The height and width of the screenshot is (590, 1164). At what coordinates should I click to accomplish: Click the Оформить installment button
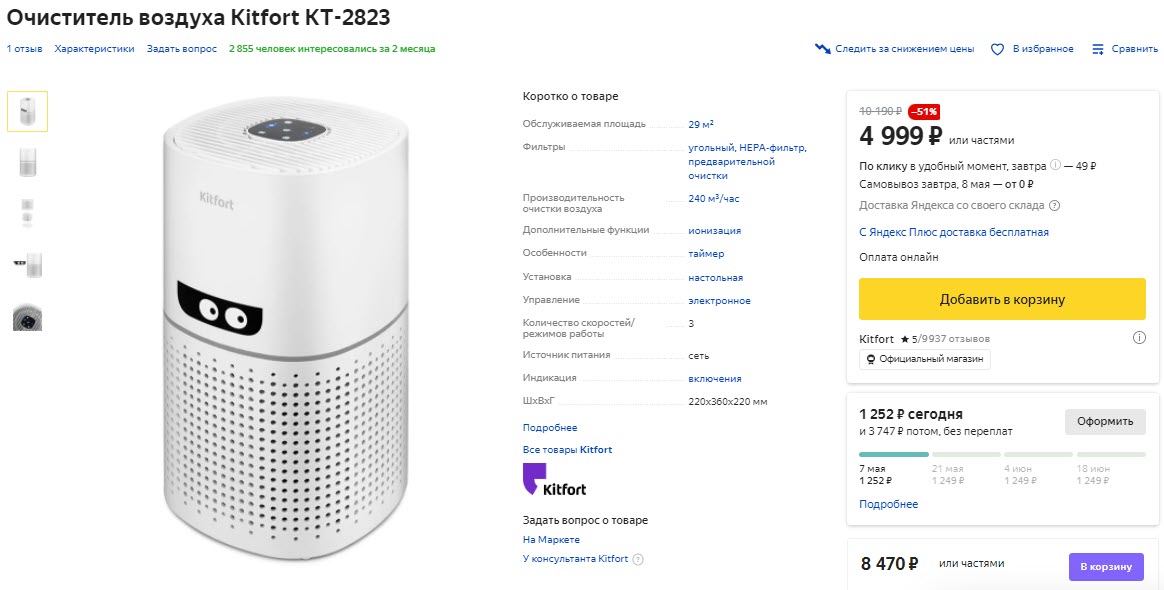coord(1105,421)
